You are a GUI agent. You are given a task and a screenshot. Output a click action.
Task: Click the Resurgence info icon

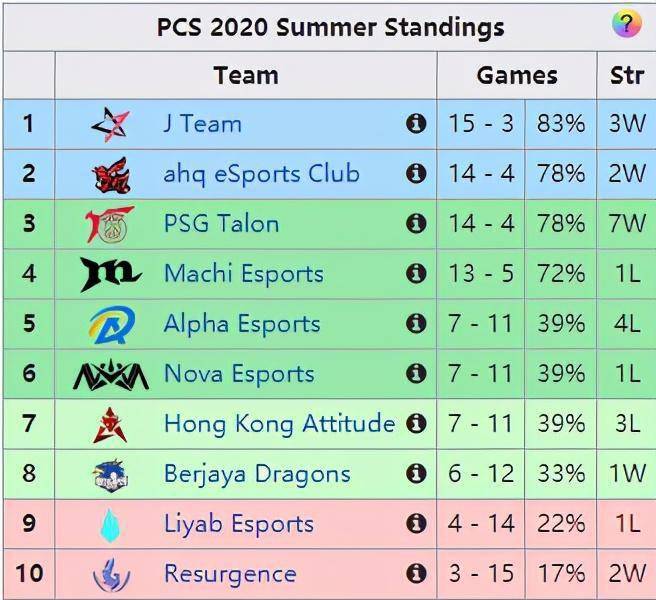[x=416, y=573]
